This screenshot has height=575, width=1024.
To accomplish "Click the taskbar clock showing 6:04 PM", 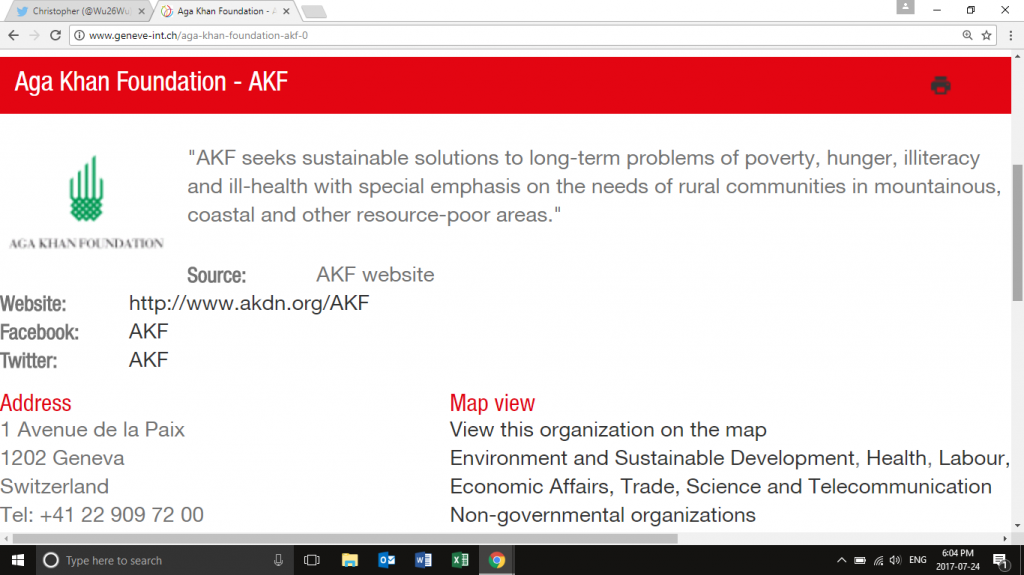I will [958, 560].
